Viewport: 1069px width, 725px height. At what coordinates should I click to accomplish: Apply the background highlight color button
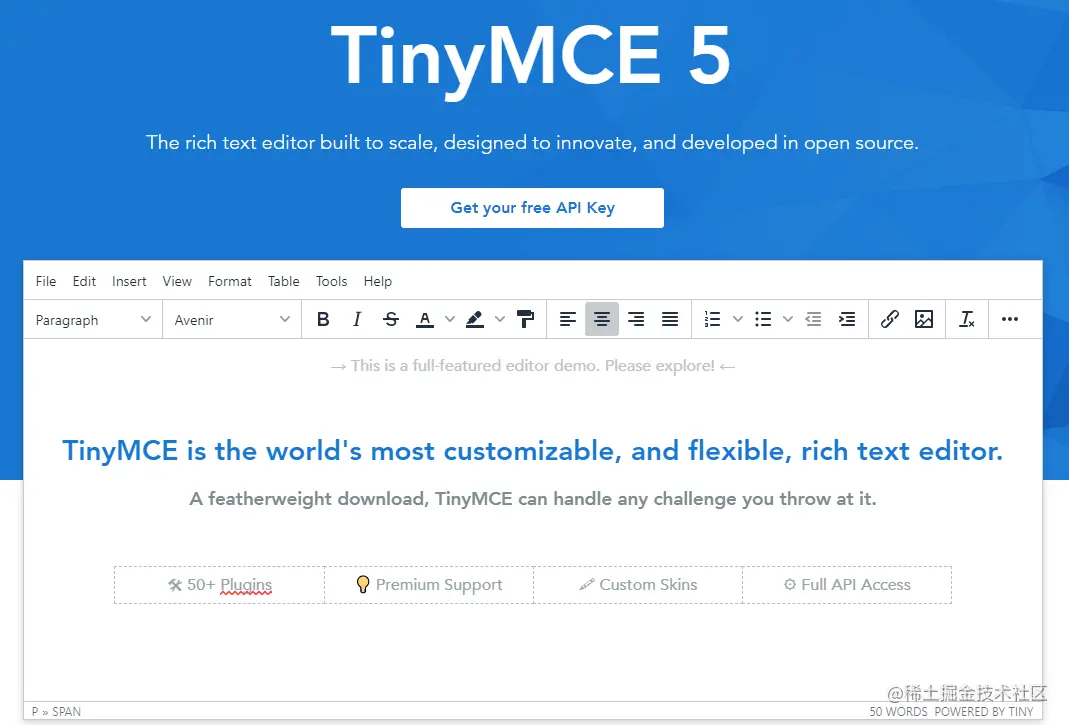click(x=475, y=319)
